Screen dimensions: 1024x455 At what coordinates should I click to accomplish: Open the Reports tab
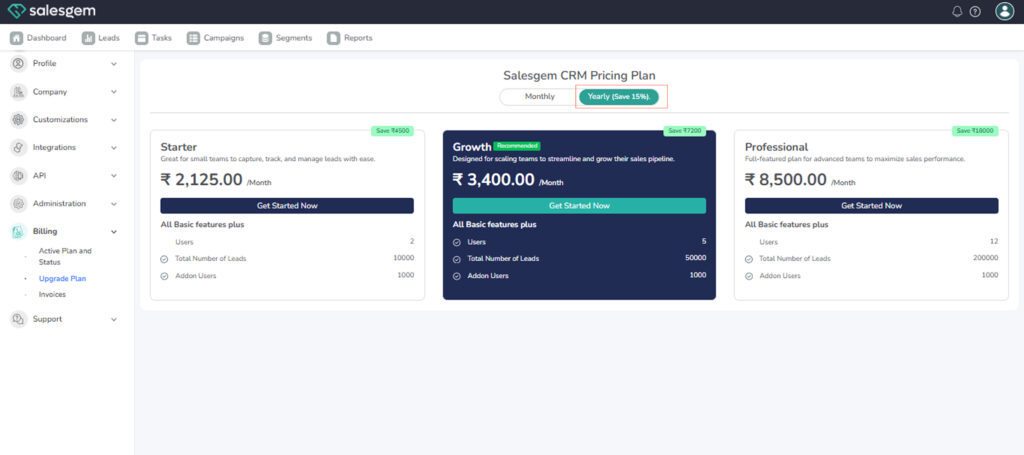(350, 38)
